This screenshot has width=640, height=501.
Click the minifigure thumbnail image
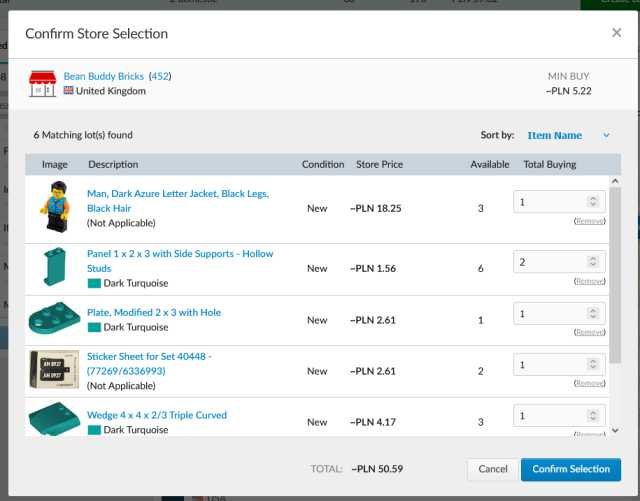click(x=54, y=208)
